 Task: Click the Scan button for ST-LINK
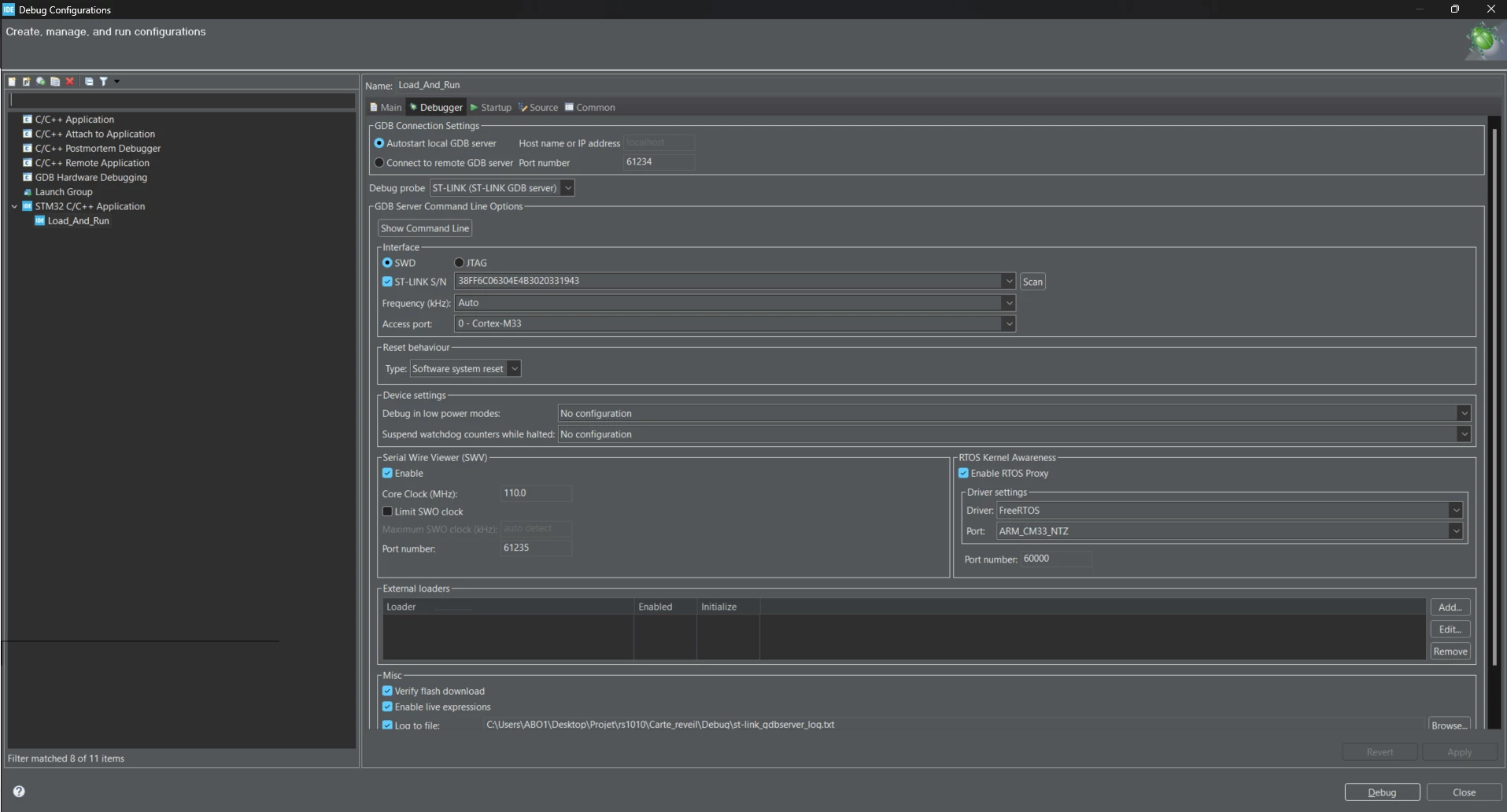click(1032, 282)
